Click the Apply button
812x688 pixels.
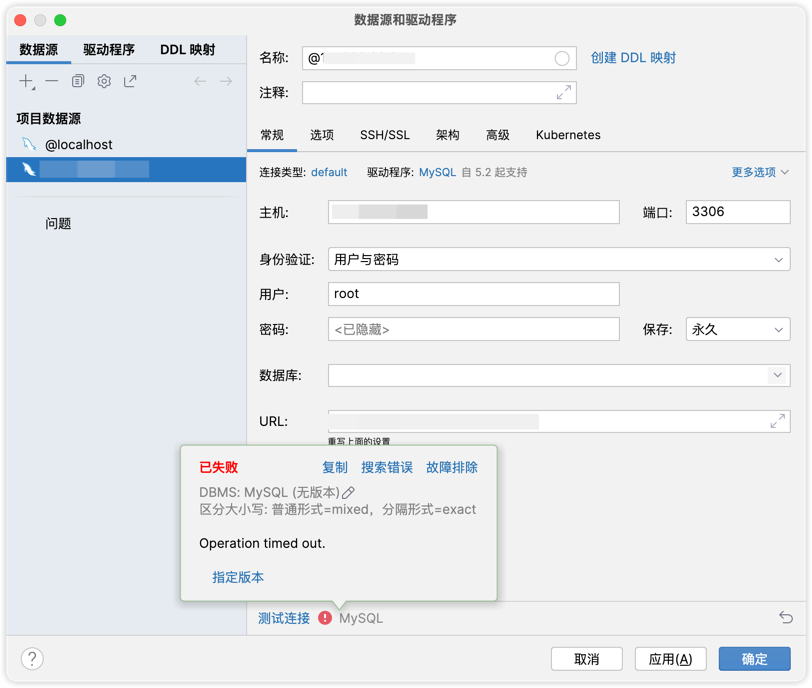pos(670,659)
